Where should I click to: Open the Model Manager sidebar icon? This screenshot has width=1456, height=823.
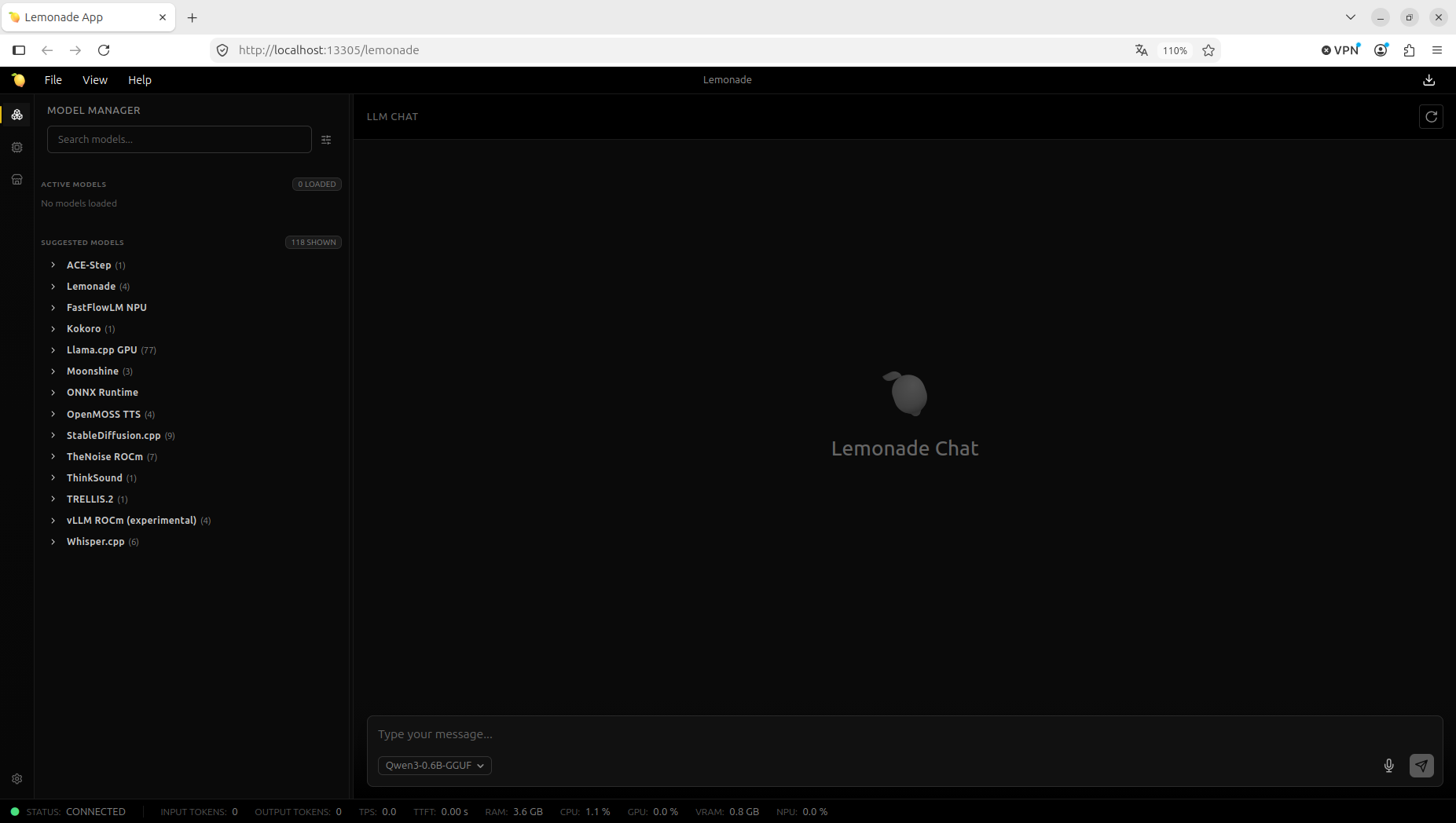(x=17, y=115)
